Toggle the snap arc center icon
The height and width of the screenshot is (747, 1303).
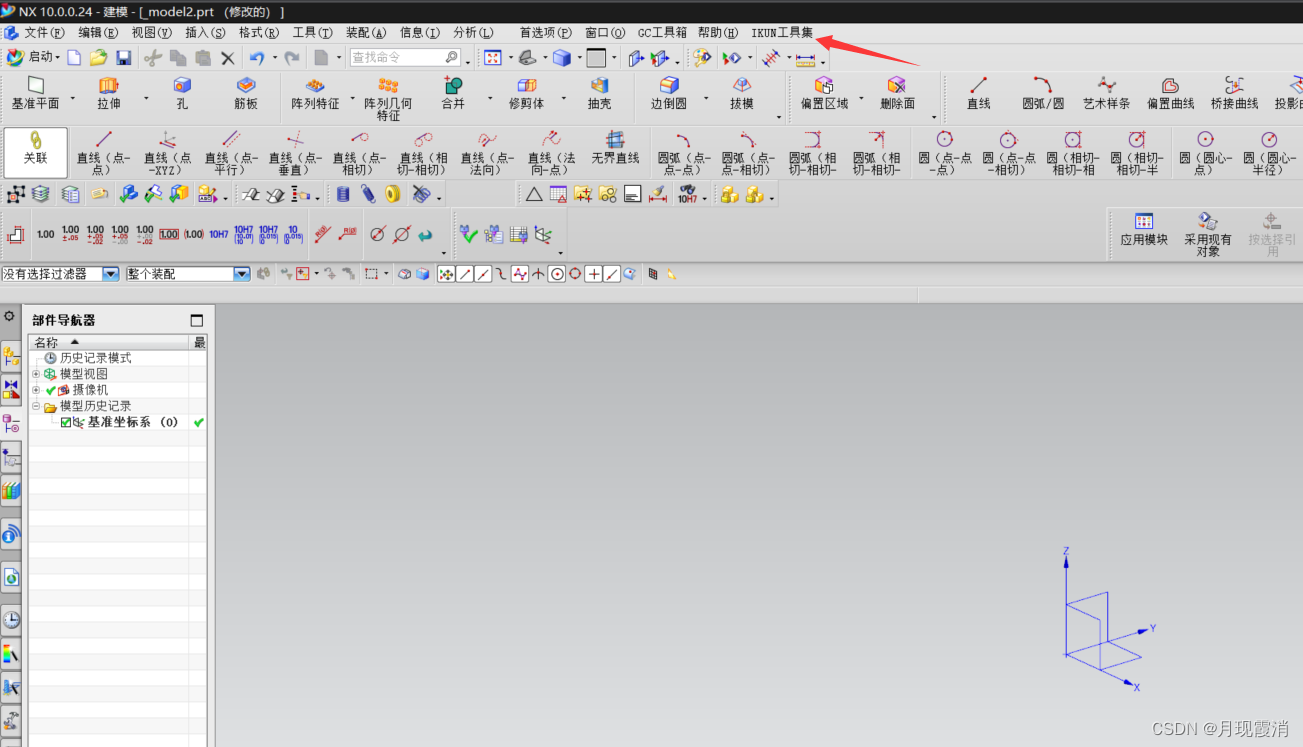click(557, 274)
